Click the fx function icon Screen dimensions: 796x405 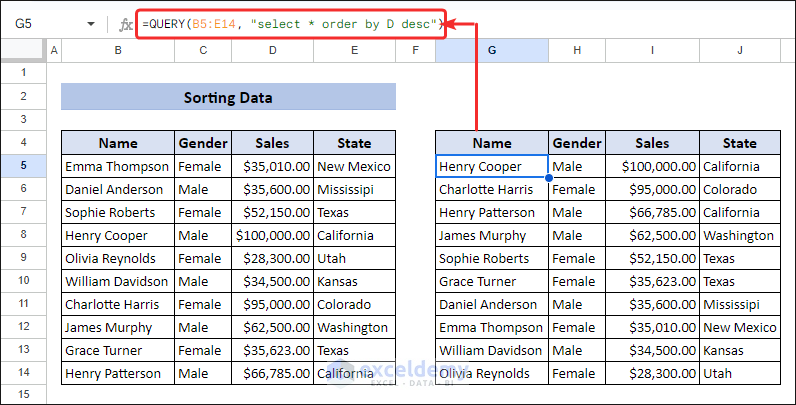coord(126,23)
